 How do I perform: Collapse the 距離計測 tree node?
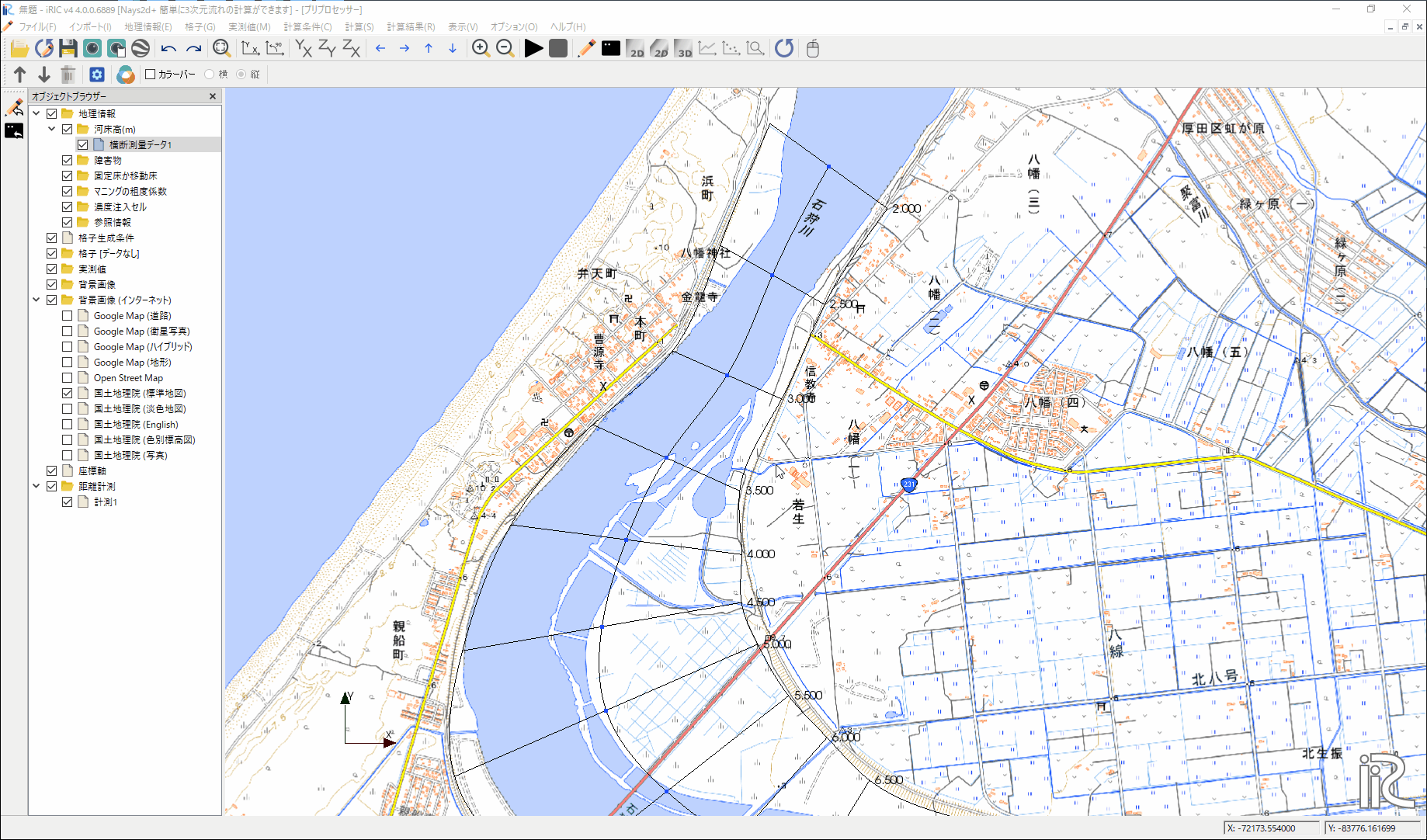click(36, 486)
